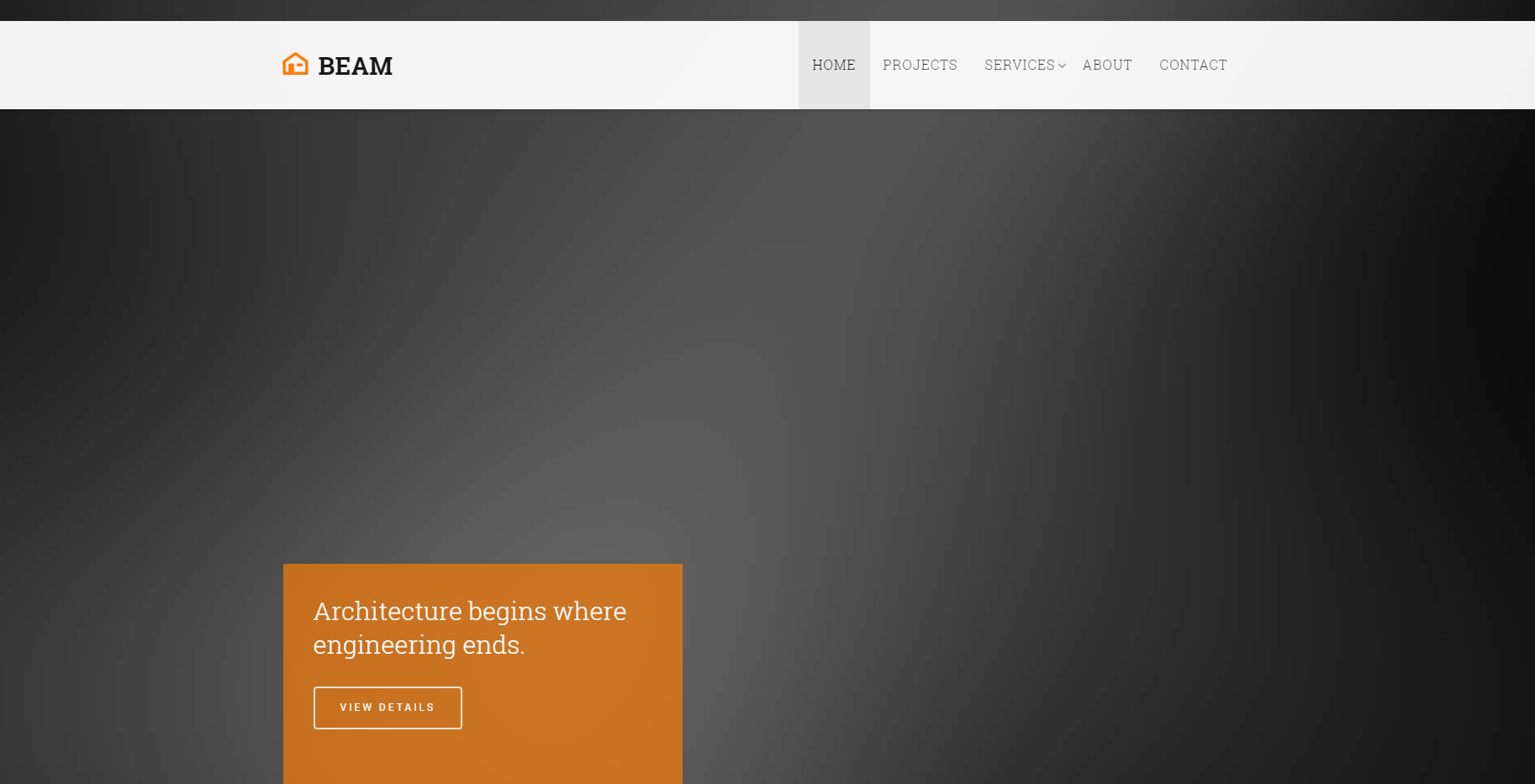The width and height of the screenshot is (1535, 784).
Task: Select the SERVICES menu label
Action: tap(1019, 65)
